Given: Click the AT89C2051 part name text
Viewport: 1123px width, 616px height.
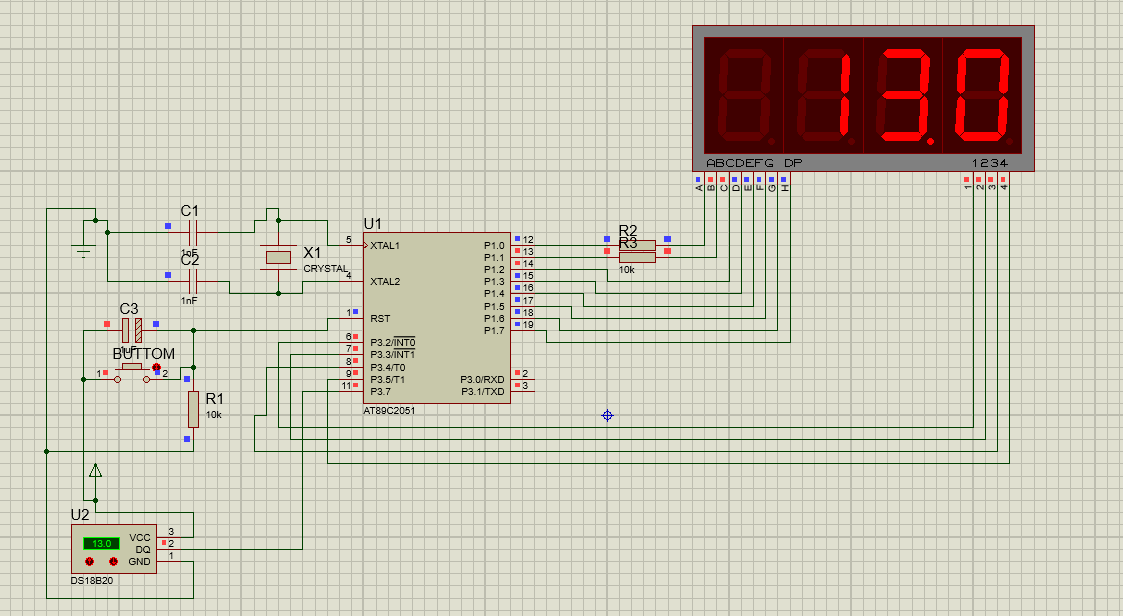Looking at the screenshot, I should [389, 410].
